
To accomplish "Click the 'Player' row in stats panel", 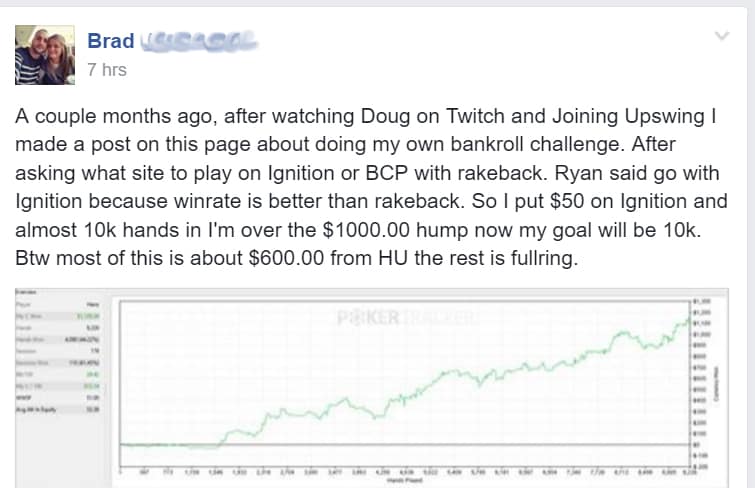I will pos(58,304).
